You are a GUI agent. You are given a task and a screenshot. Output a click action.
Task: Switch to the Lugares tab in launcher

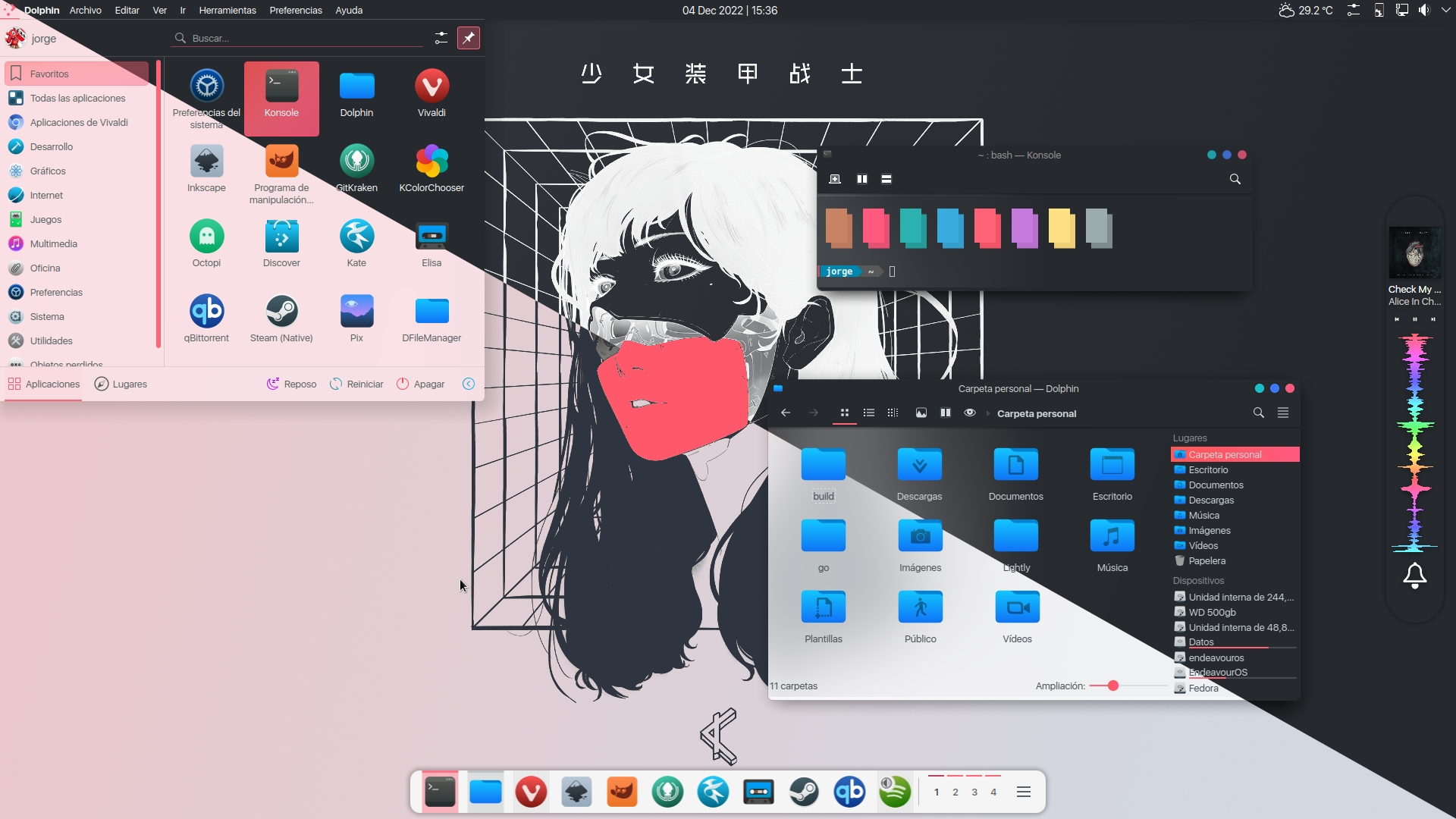(121, 384)
